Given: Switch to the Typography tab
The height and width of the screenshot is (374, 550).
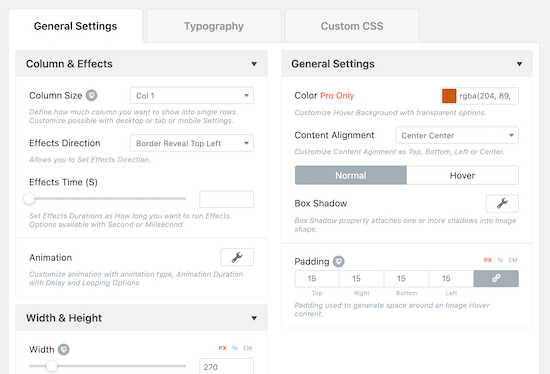Looking at the screenshot, I should [x=214, y=26].
